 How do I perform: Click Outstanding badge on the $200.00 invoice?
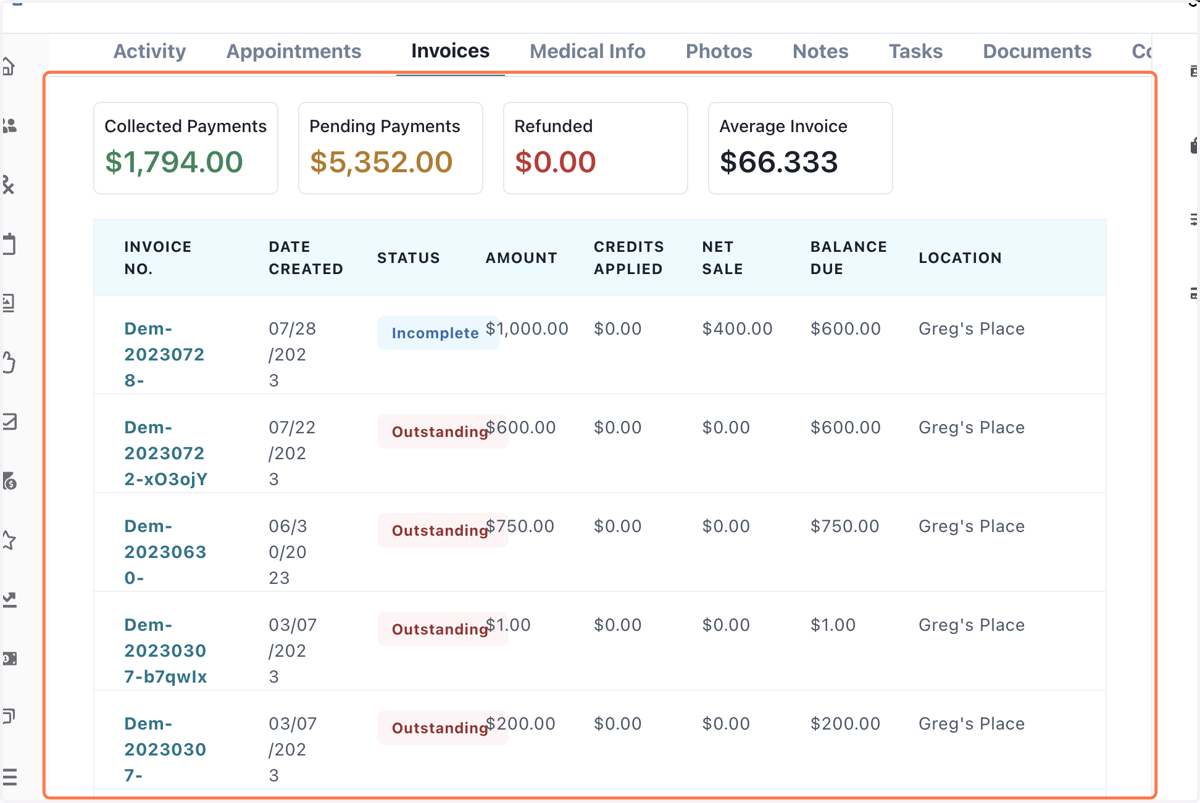click(440, 728)
